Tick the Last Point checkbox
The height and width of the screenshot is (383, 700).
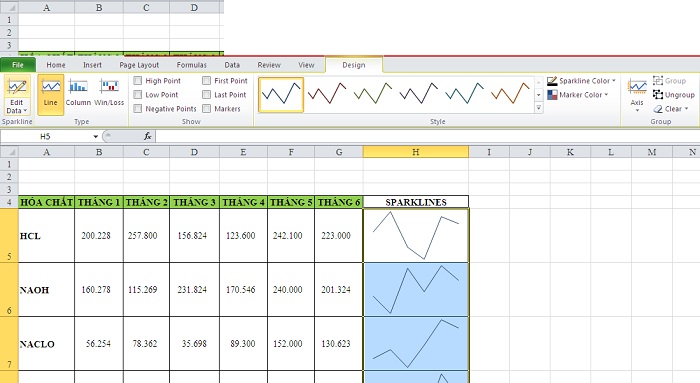pyautogui.click(x=206, y=95)
